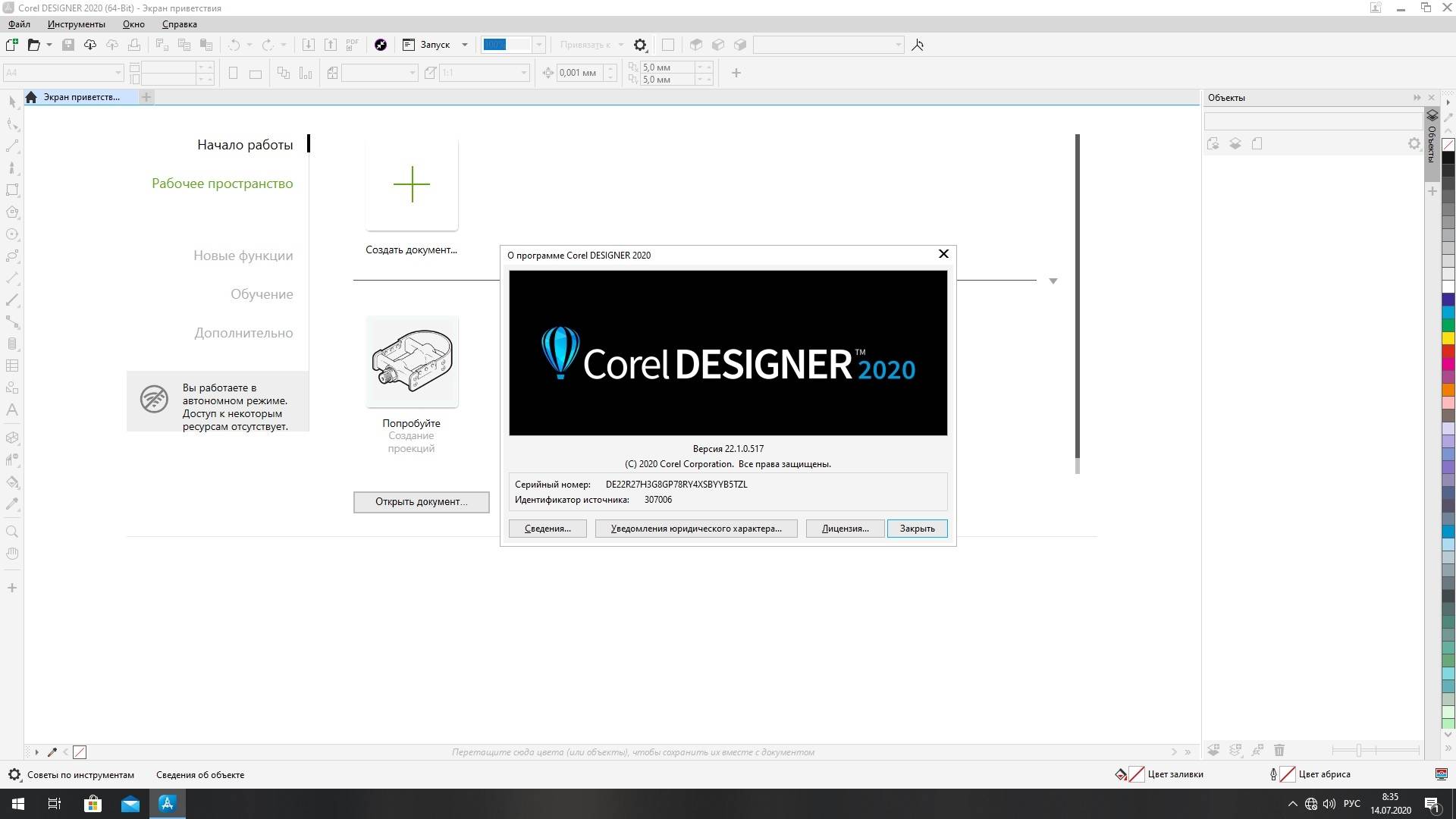Click the gear icon in Objects docker
Image resolution: width=1456 pixels, height=819 pixels.
pyautogui.click(x=1414, y=143)
